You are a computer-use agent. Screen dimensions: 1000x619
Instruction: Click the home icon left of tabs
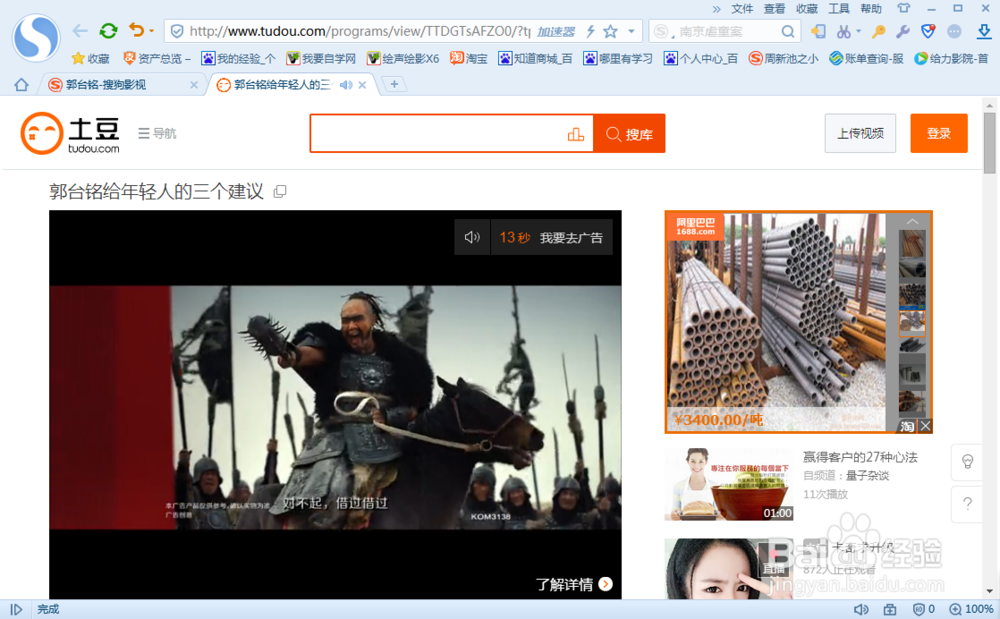tap(21, 85)
